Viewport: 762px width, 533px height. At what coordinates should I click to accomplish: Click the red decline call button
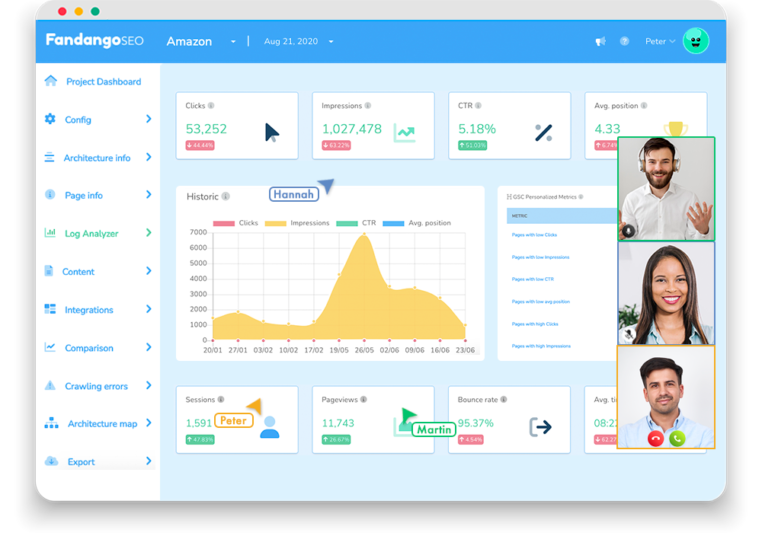point(656,438)
